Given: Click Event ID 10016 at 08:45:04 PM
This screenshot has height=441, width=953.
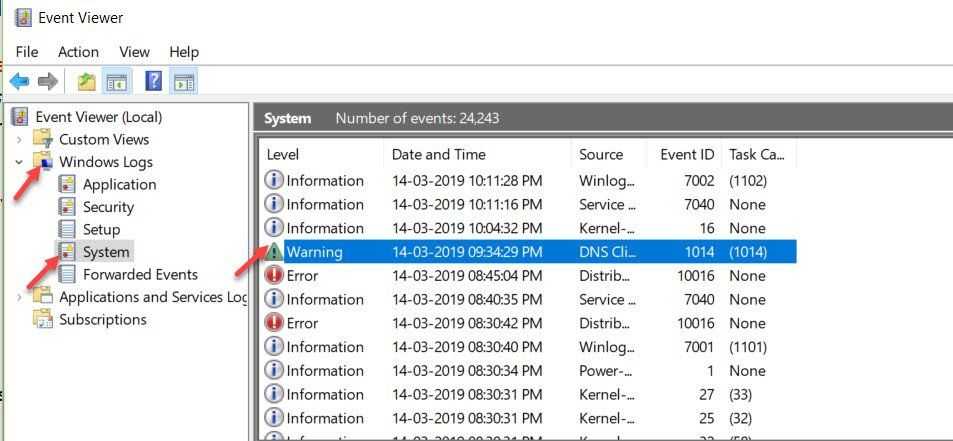Looking at the screenshot, I should [x=696, y=276].
